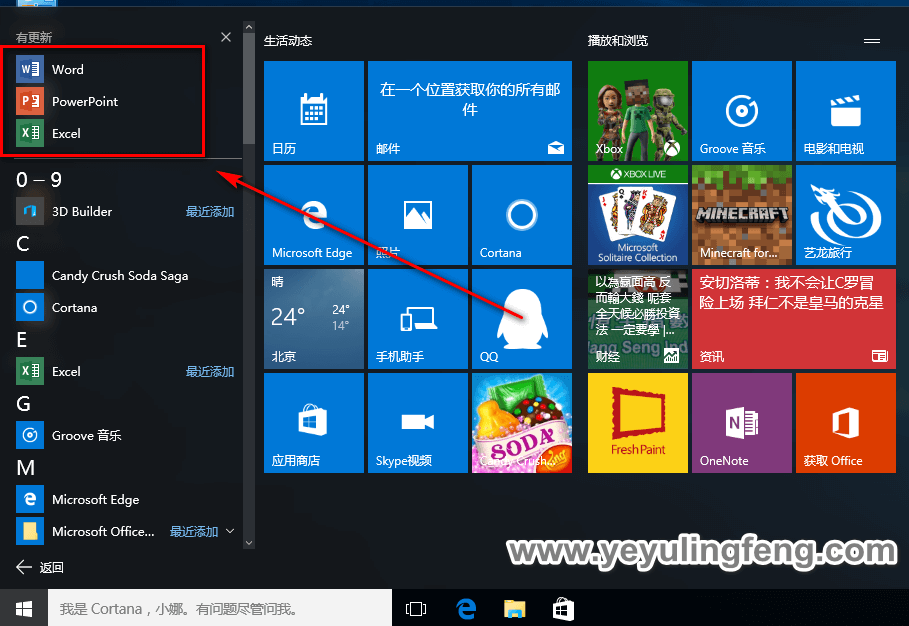The image size is (909, 626).
Task: Click 最近添加 label beside 3D Builder
Action: pos(210,212)
